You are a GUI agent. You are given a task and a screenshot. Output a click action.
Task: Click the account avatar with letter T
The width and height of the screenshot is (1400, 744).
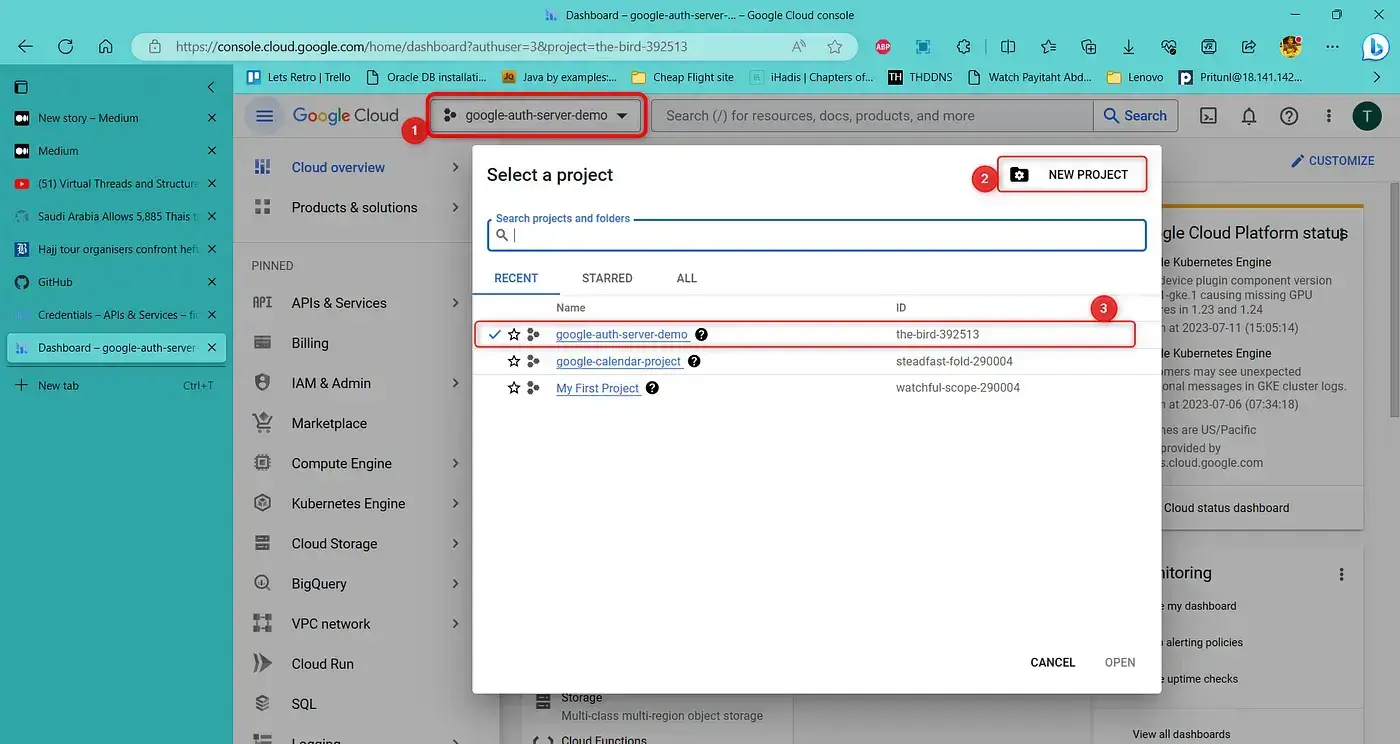(1366, 116)
